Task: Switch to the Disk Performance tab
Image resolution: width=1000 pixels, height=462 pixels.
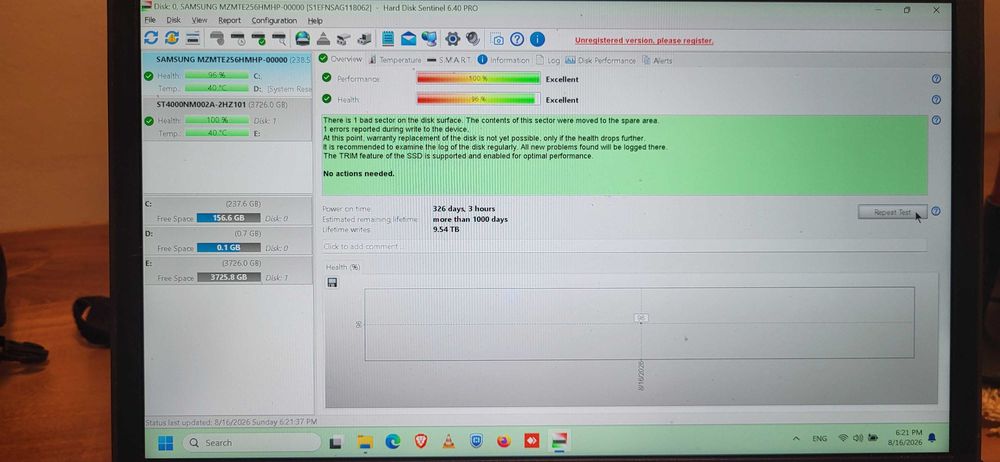Action: point(601,60)
